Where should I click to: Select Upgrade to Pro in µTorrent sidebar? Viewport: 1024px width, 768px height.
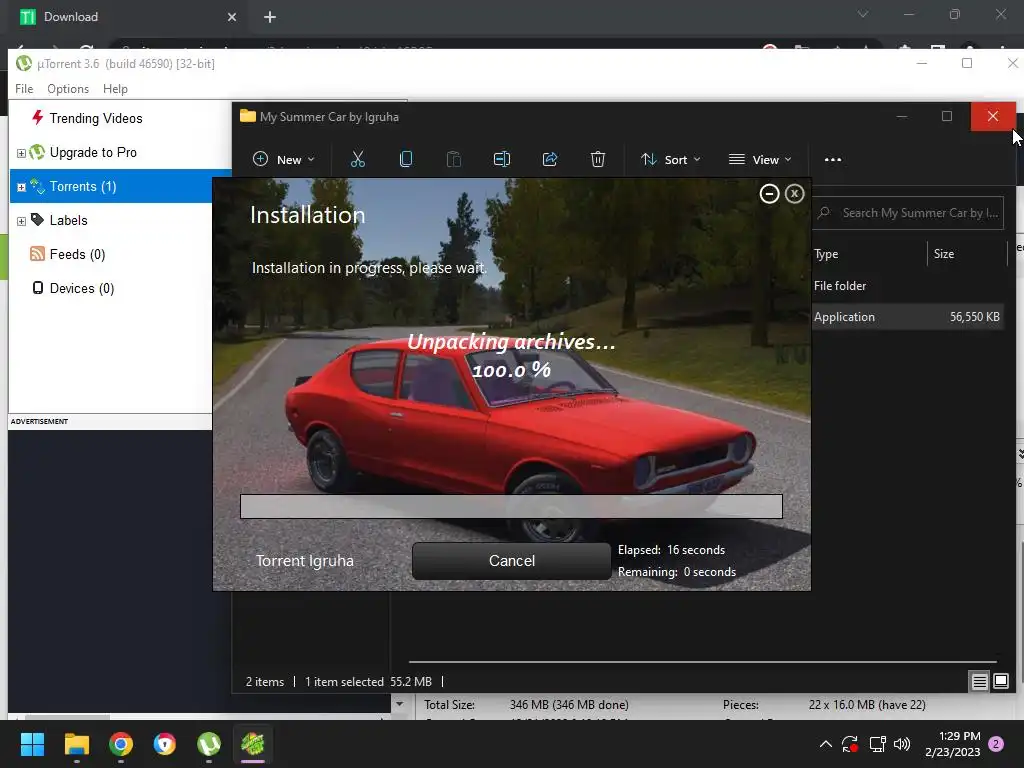coord(93,152)
